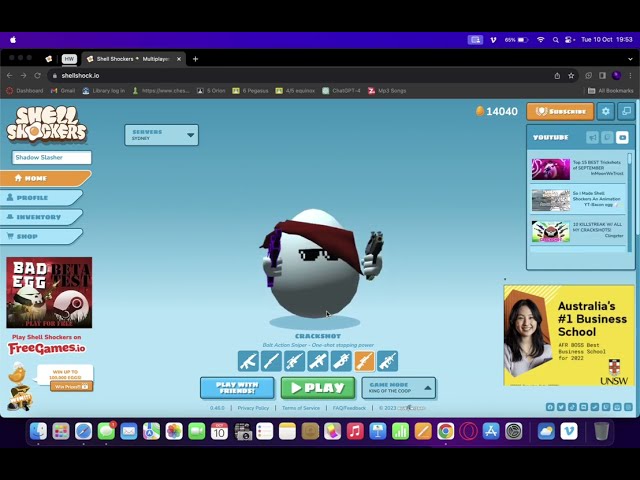Click the share icon in address bar
The height and width of the screenshot is (480, 640).
tap(557, 76)
